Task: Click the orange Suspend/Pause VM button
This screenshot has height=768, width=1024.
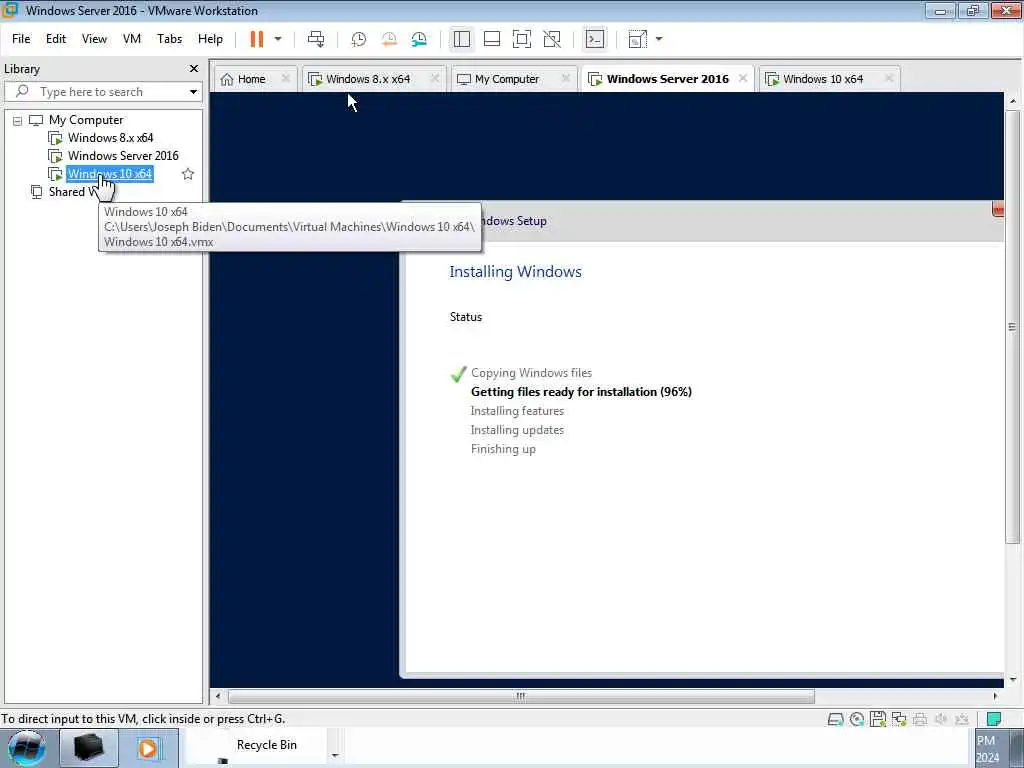Action: coord(257,39)
